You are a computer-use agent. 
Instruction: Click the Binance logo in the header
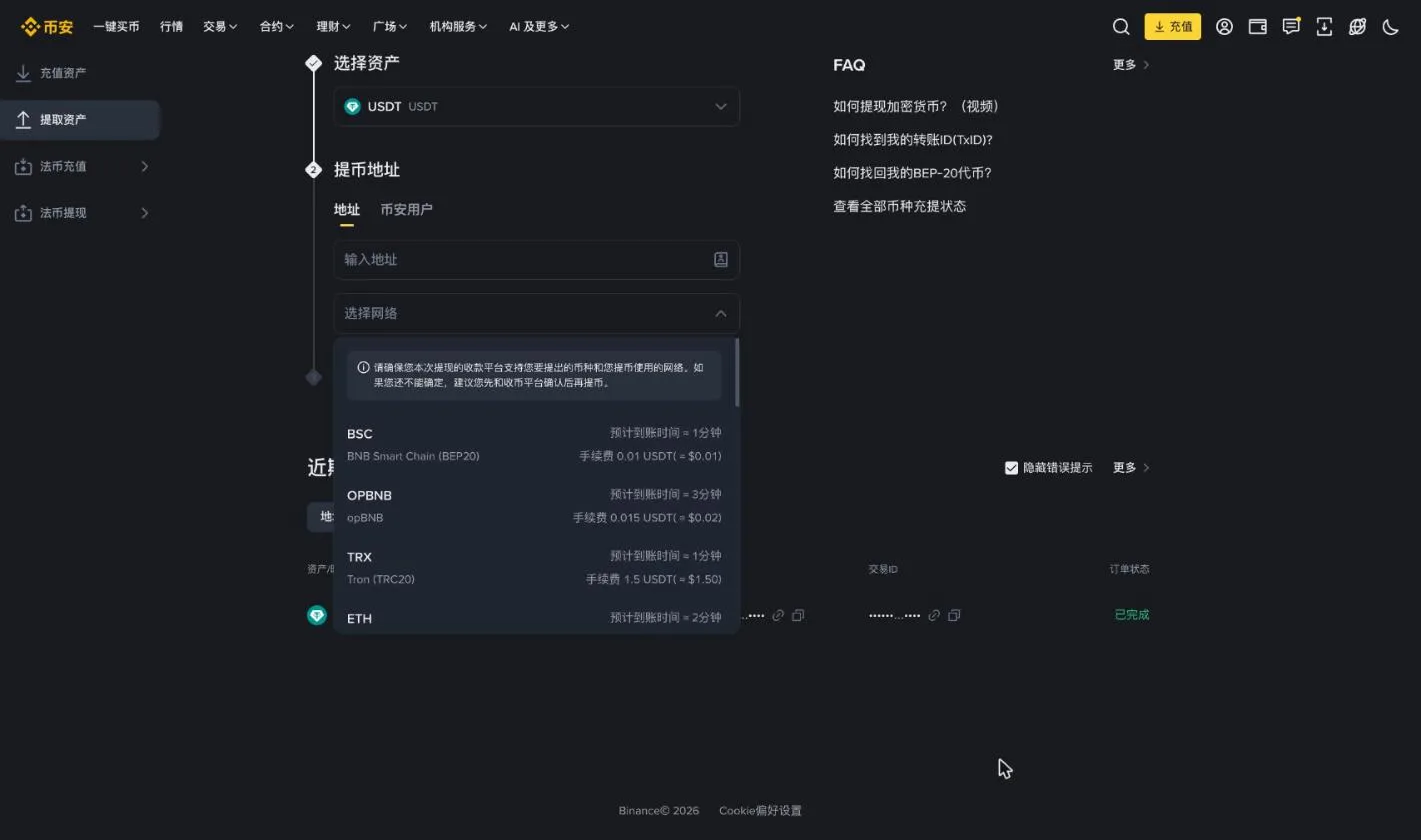tap(47, 27)
